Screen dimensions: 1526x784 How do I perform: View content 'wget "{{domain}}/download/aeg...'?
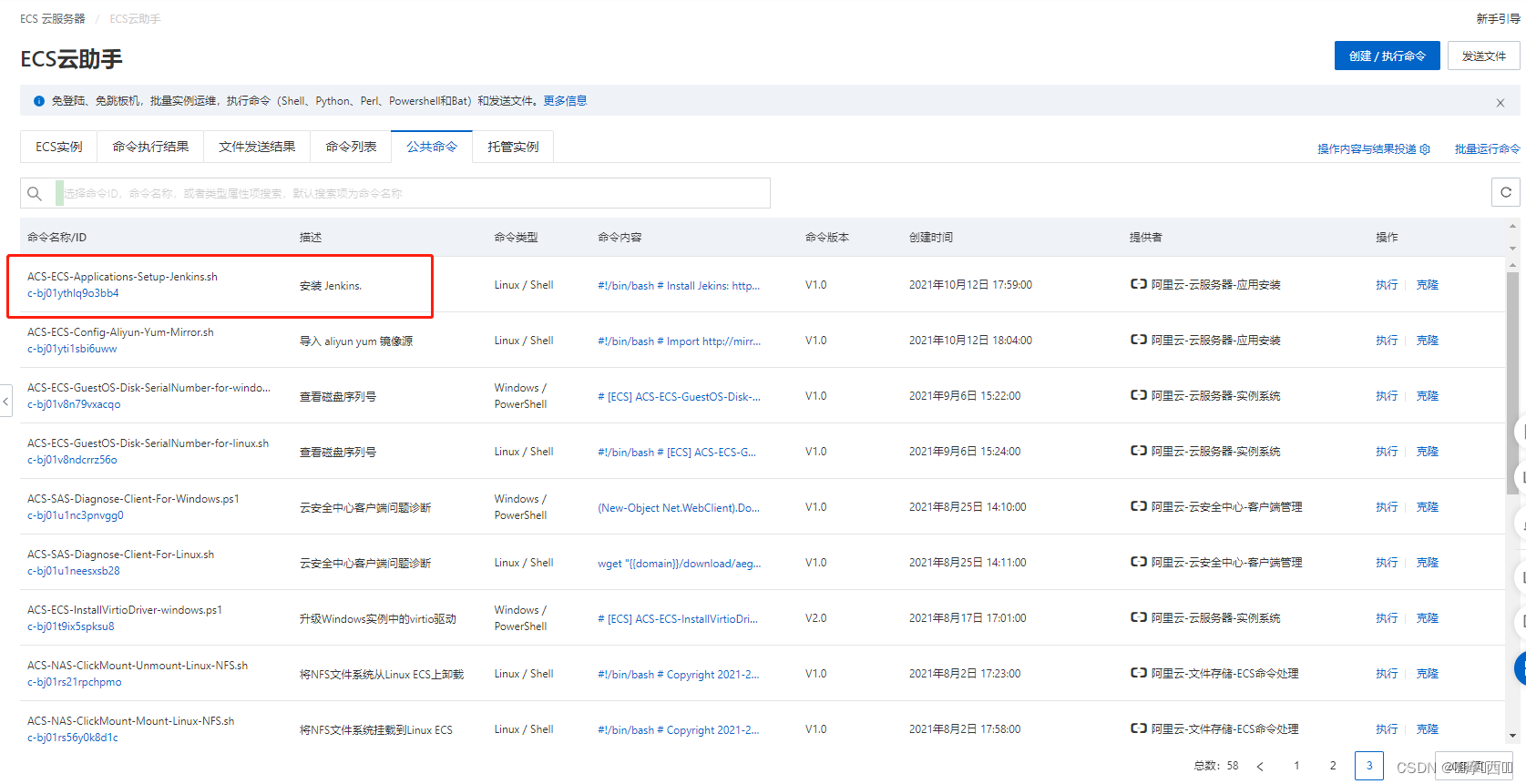point(679,564)
